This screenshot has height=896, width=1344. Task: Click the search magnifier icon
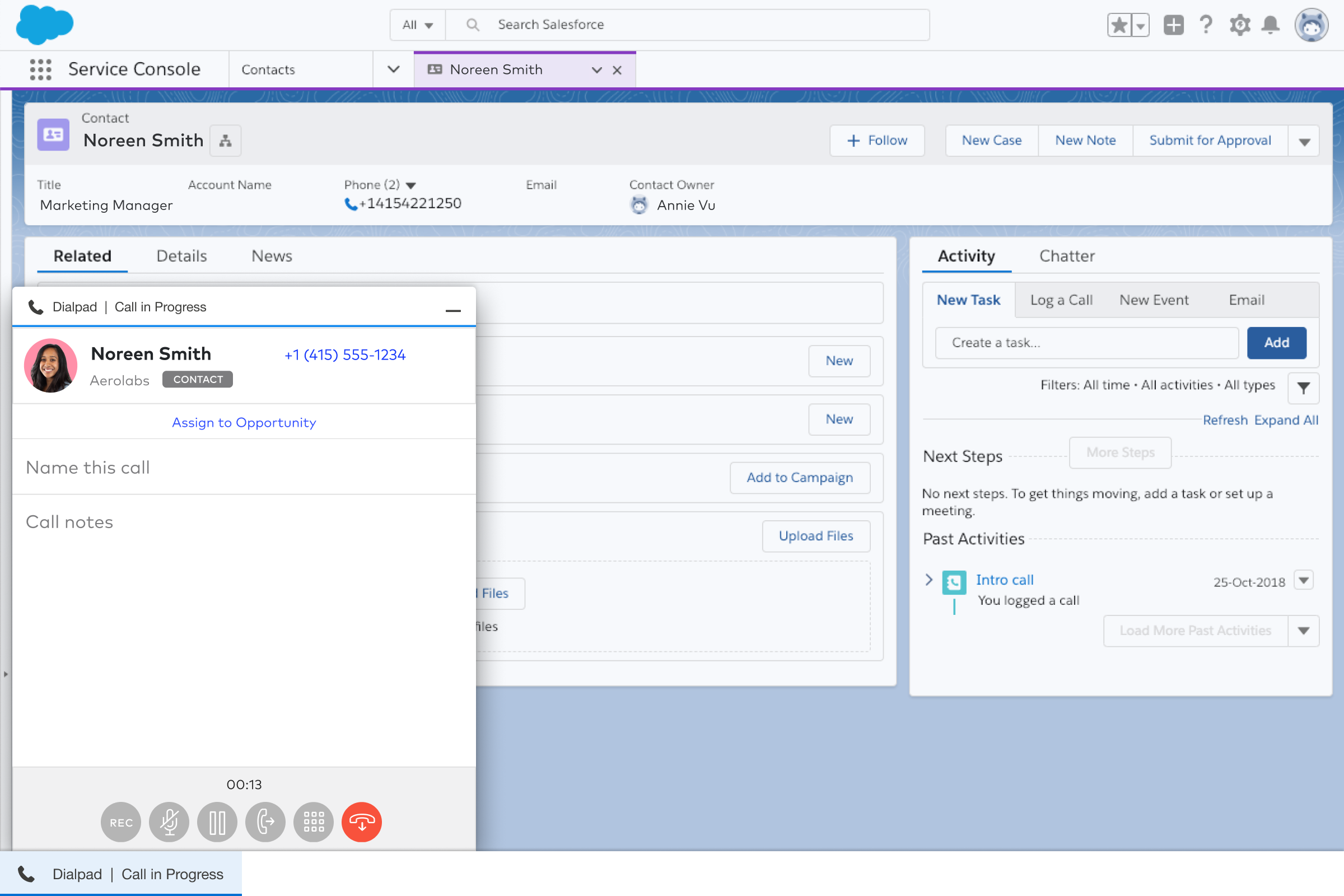click(x=473, y=25)
